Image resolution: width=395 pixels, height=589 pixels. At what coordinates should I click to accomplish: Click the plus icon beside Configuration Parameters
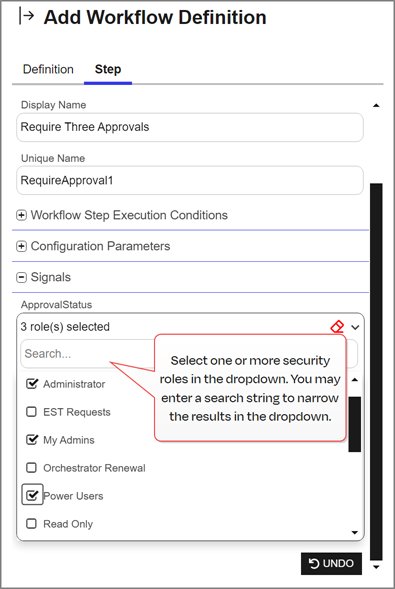[21, 246]
